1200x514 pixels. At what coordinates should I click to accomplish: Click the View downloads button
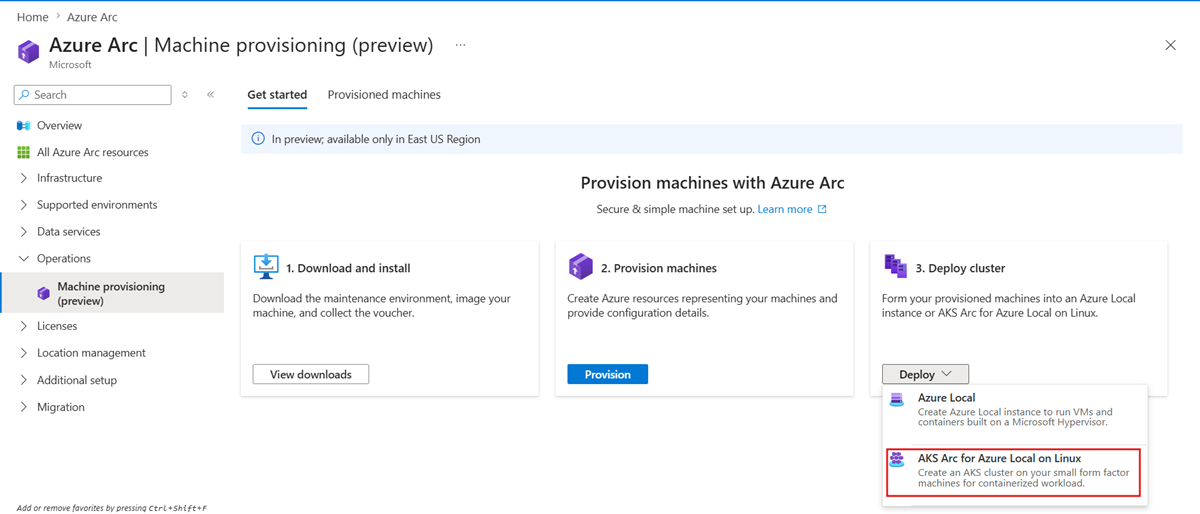pyautogui.click(x=311, y=374)
